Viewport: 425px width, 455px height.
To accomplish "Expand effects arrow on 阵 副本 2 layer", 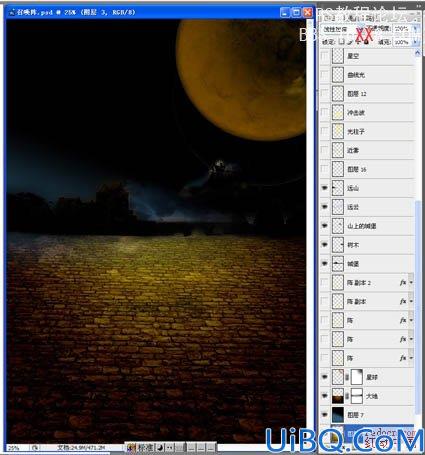I will (411, 283).
